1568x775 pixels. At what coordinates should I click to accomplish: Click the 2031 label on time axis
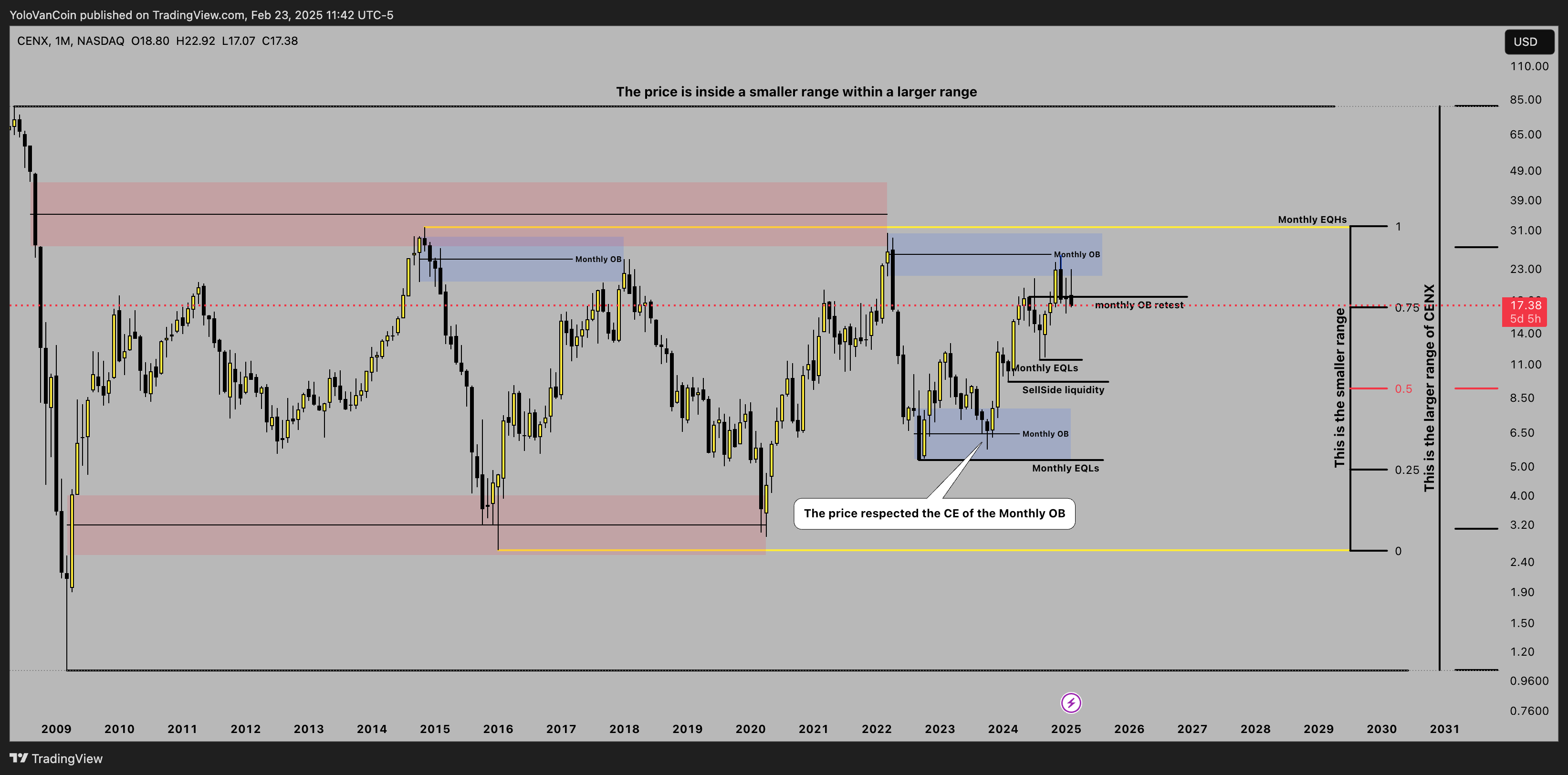point(1444,729)
